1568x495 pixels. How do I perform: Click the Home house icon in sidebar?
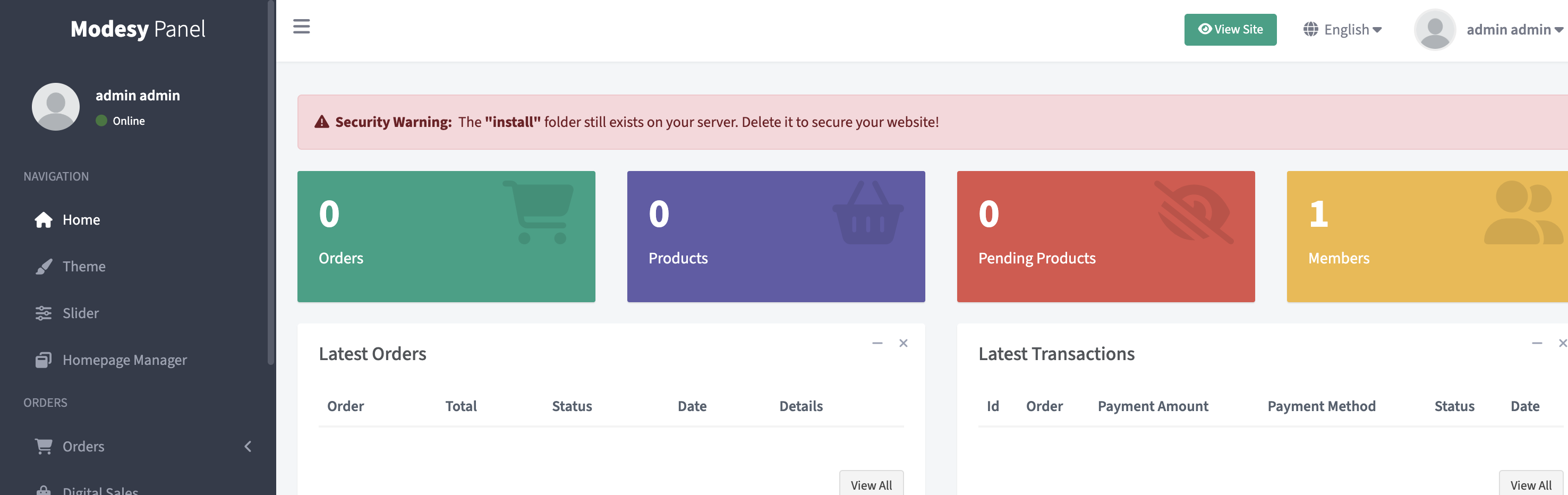tap(43, 220)
